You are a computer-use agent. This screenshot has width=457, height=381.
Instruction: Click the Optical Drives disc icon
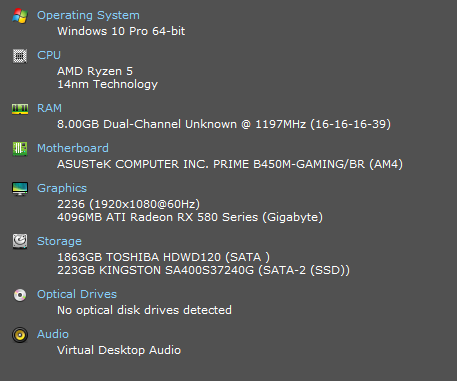pos(20,295)
